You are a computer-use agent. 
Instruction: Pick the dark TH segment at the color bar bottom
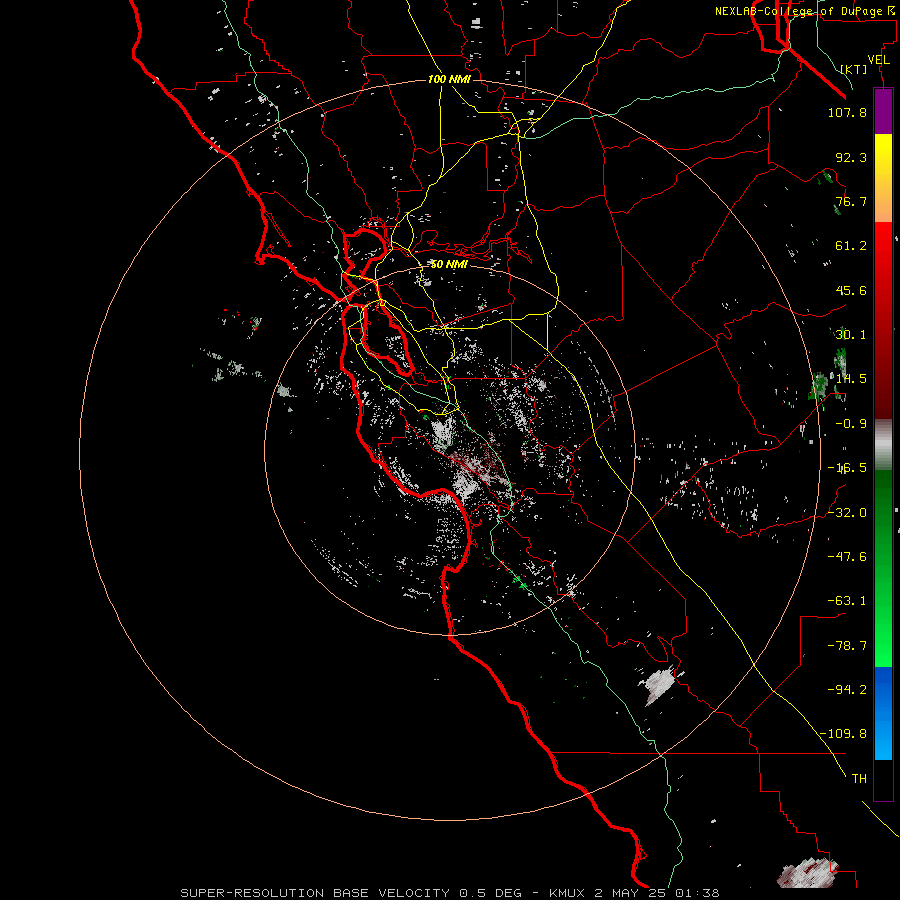(883, 779)
